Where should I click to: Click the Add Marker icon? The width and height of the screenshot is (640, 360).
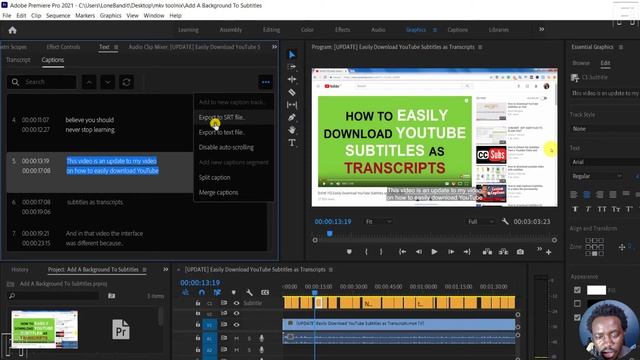pos(349,252)
